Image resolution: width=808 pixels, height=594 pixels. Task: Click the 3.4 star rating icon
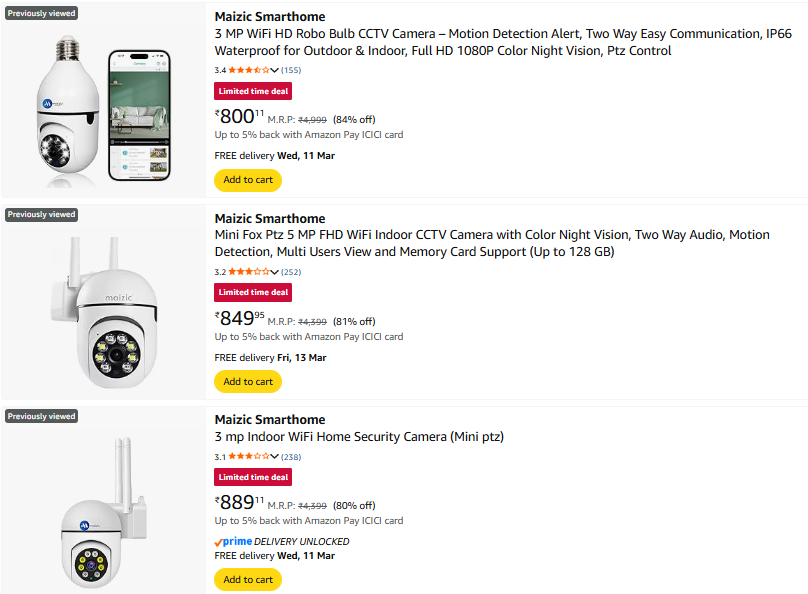pyautogui.click(x=248, y=70)
